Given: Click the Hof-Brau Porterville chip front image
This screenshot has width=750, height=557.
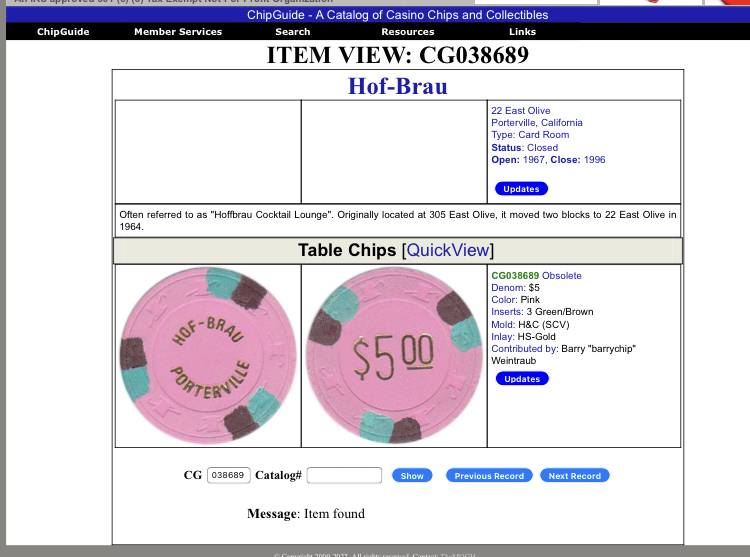Looking at the screenshot, I should (208, 355).
